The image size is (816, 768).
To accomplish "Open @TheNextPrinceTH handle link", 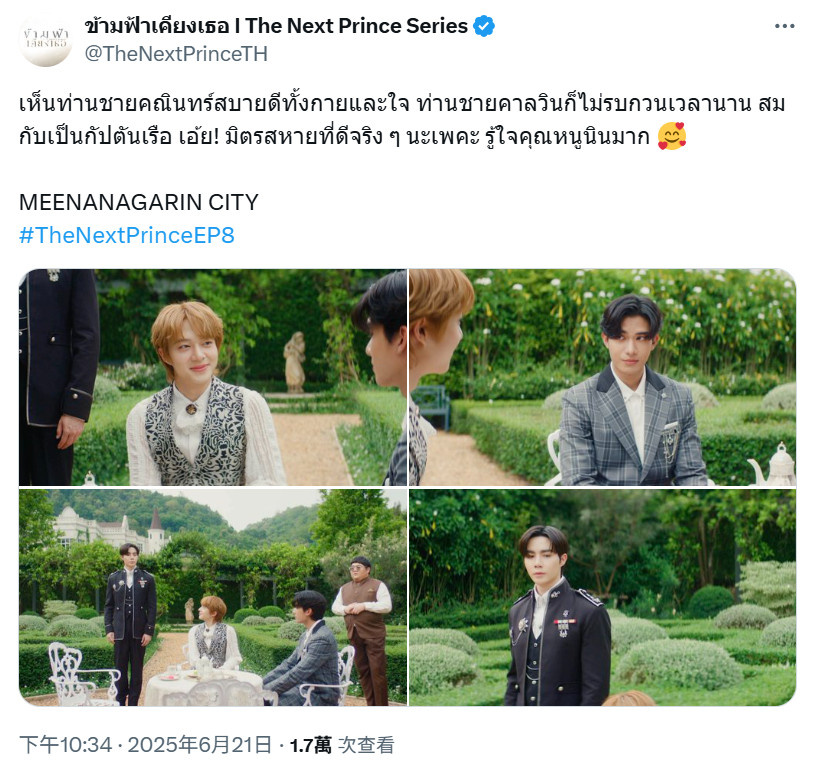I will (x=176, y=54).
